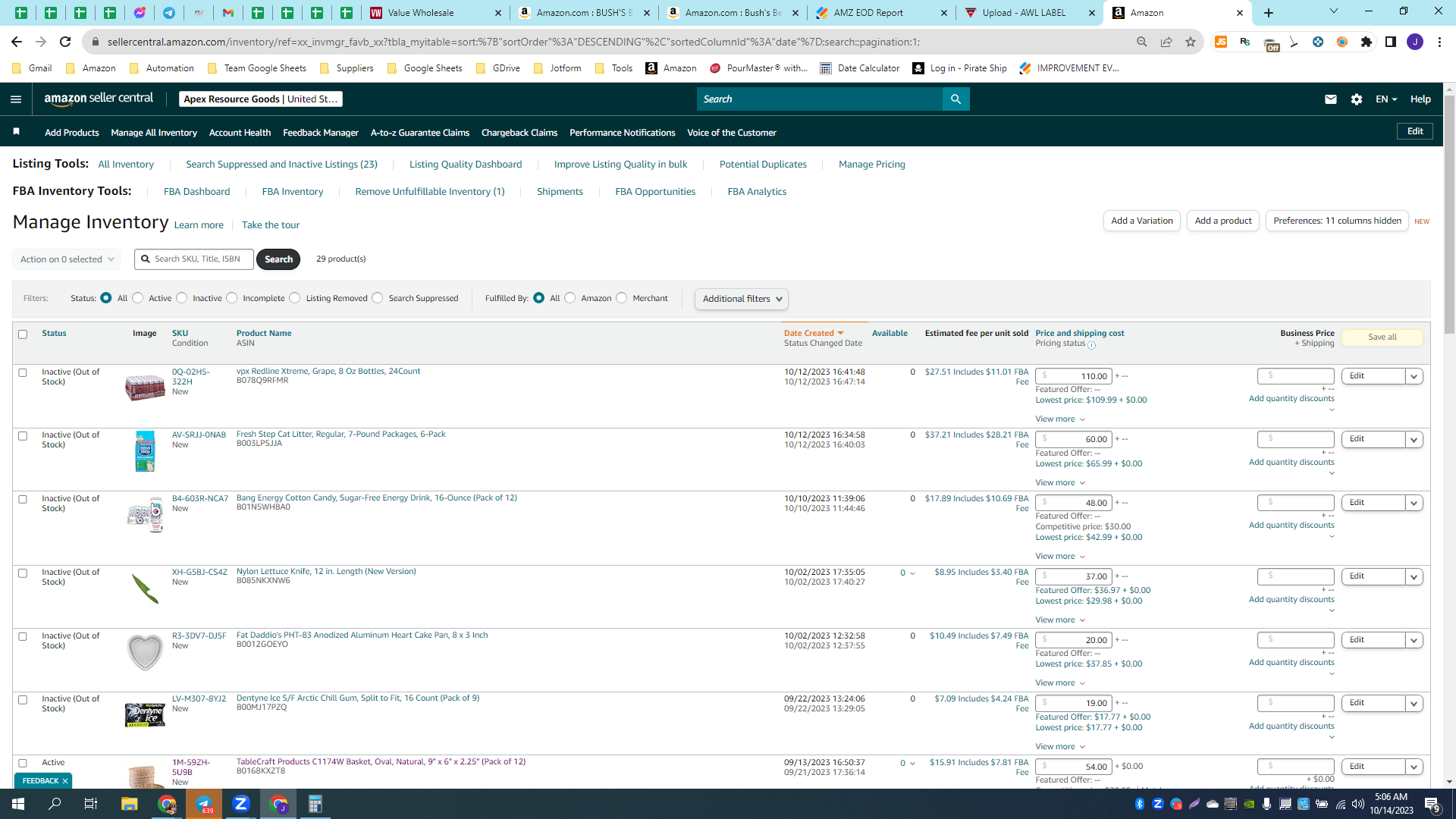The width and height of the screenshot is (1456, 819).
Task: Check the Fresh Step Cat Litter row checkbox
Action: [x=23, y=436]
